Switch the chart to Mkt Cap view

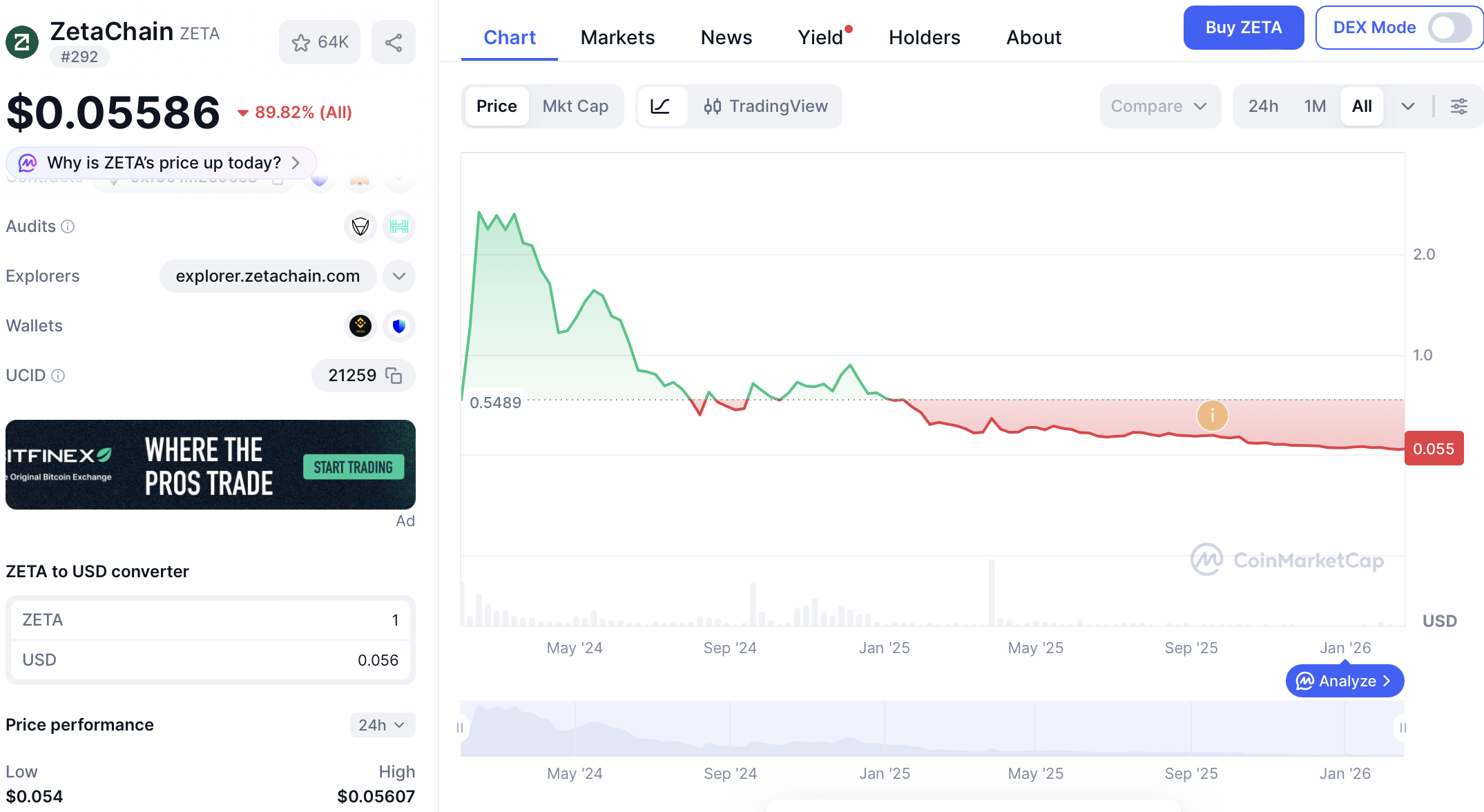(x=575, y=106)
